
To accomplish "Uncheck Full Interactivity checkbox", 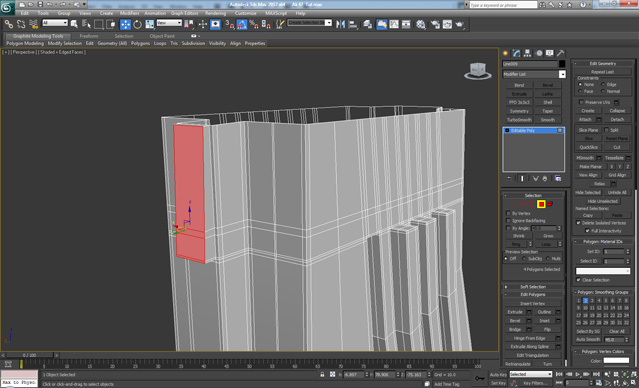I will pos(587,231).
